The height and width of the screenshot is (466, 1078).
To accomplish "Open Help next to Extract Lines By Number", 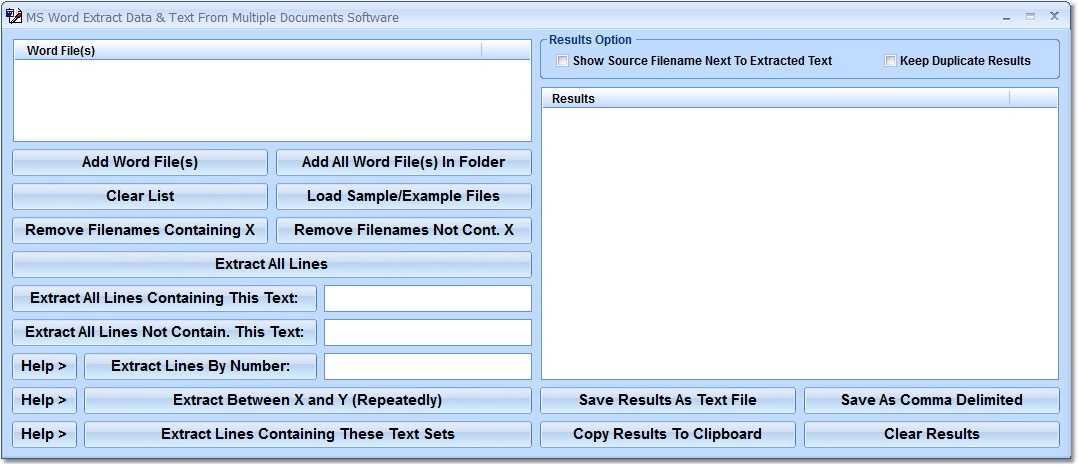I will click(44, 366).
